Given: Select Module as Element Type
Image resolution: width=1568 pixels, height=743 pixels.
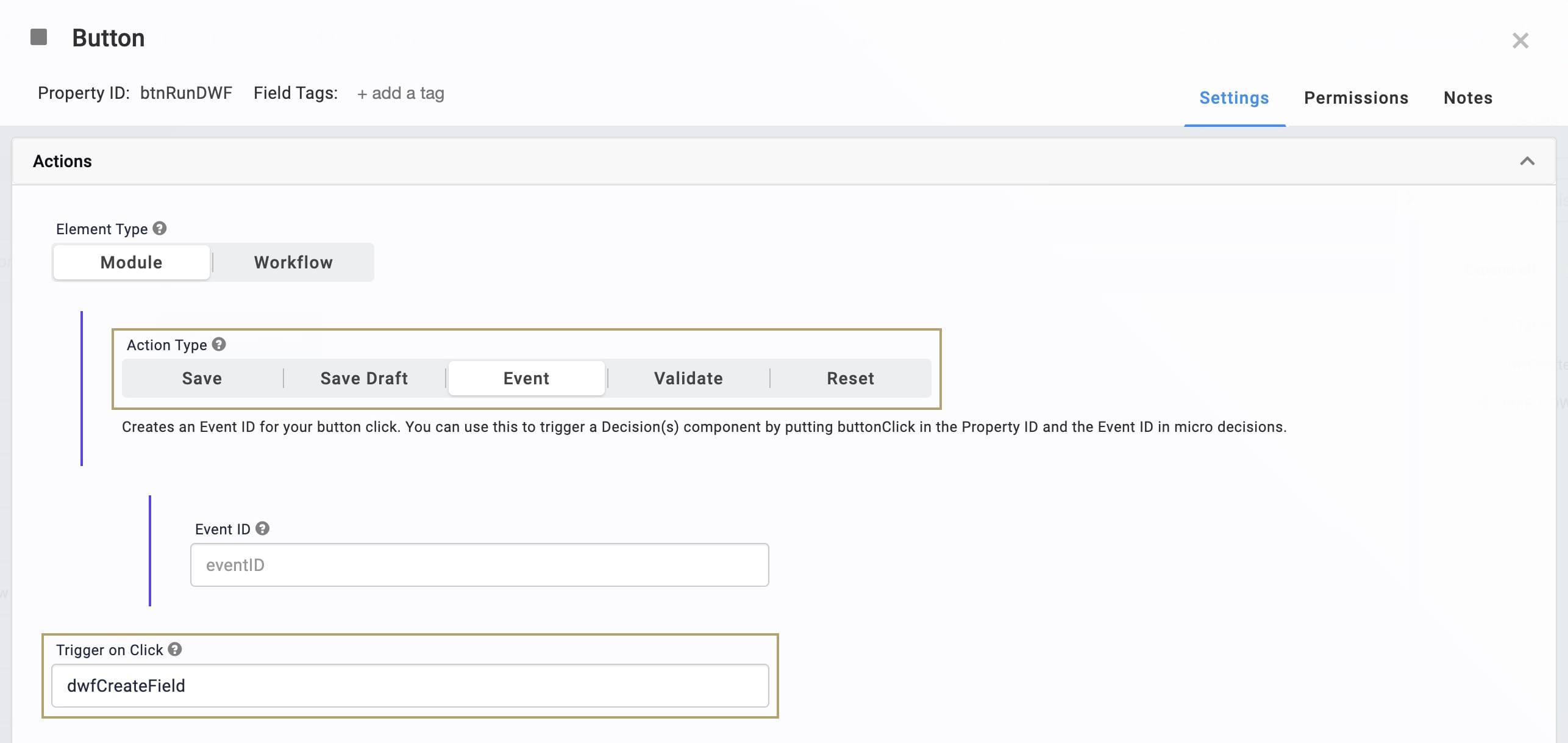Looking at the screenshot, I should pos(132,262).
